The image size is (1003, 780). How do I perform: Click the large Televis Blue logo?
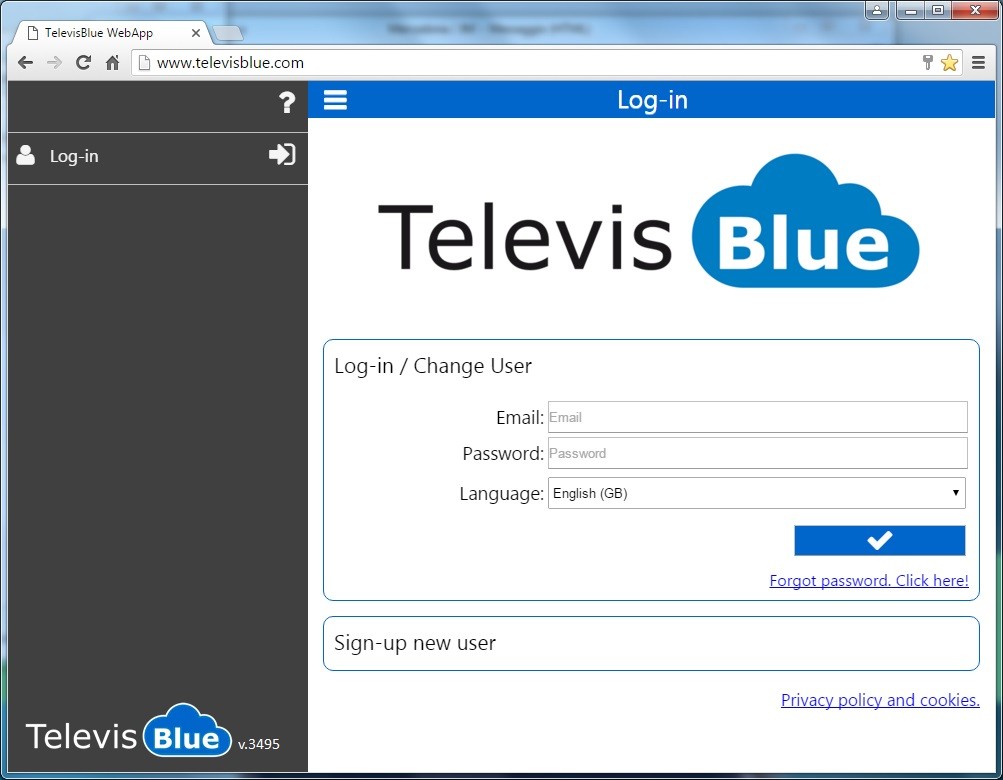pos(649,221)
